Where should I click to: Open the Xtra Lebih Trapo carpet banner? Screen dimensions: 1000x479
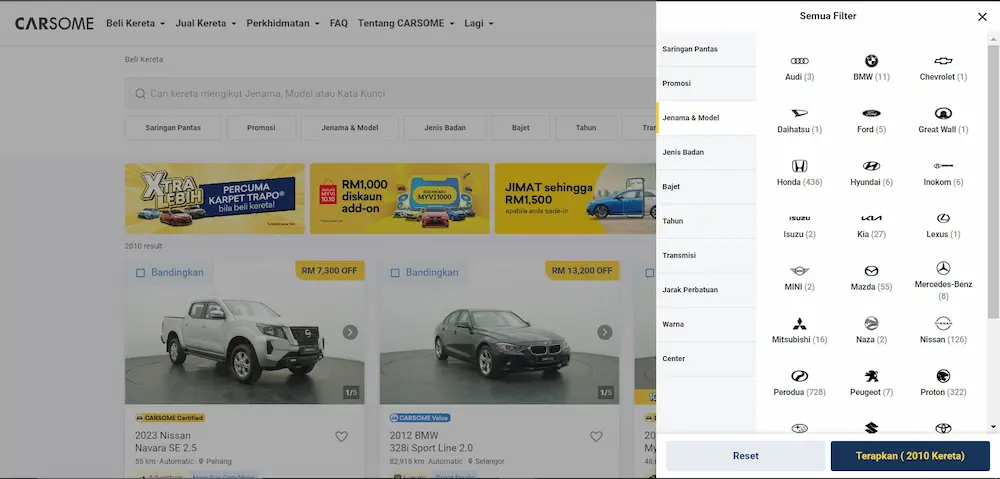[x=215, y=198]
